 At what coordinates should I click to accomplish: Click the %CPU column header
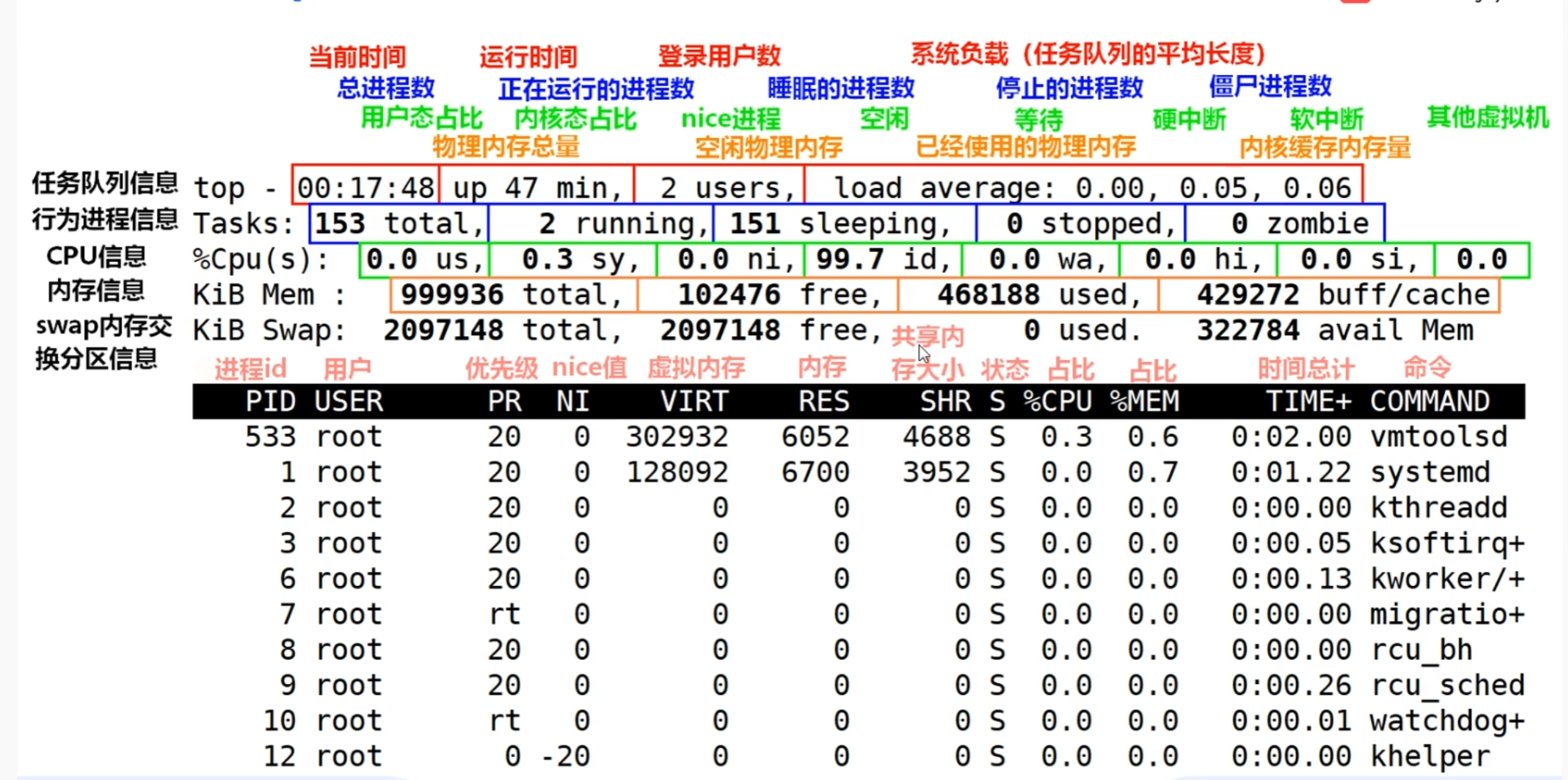click(x=1057, y=401)
